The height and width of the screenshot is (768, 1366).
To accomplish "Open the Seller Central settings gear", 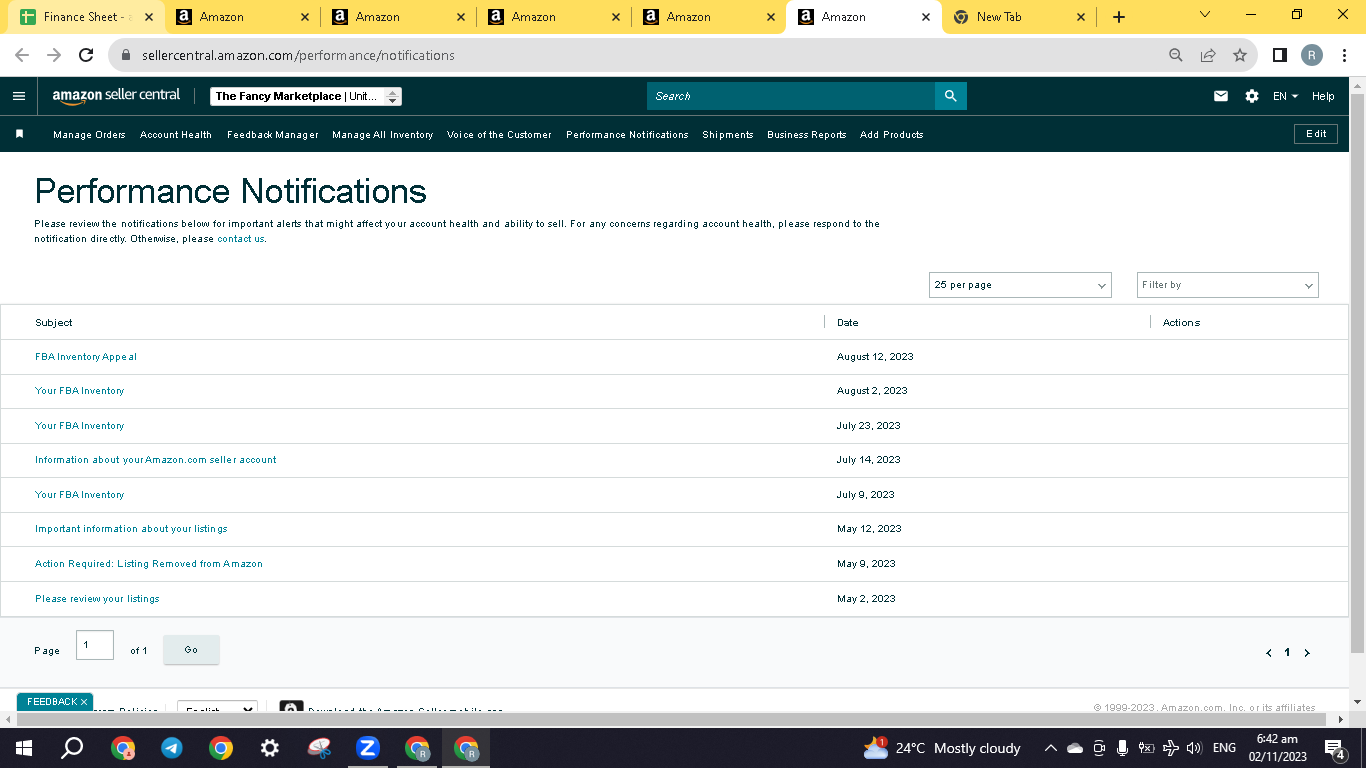I will (x=1252, y=96).
